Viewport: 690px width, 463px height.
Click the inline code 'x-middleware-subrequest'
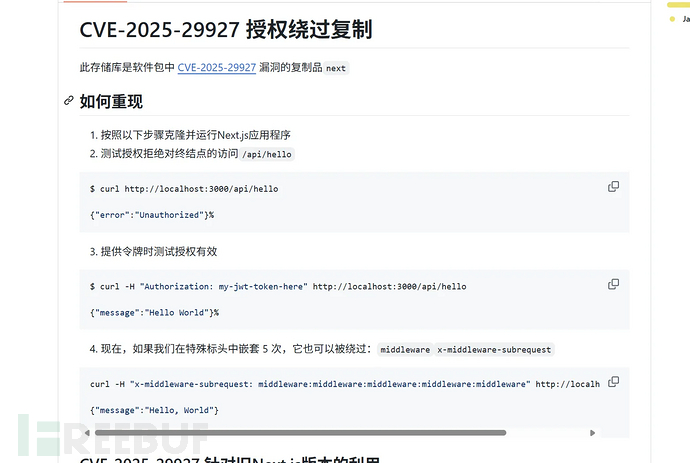coord(494,350)
